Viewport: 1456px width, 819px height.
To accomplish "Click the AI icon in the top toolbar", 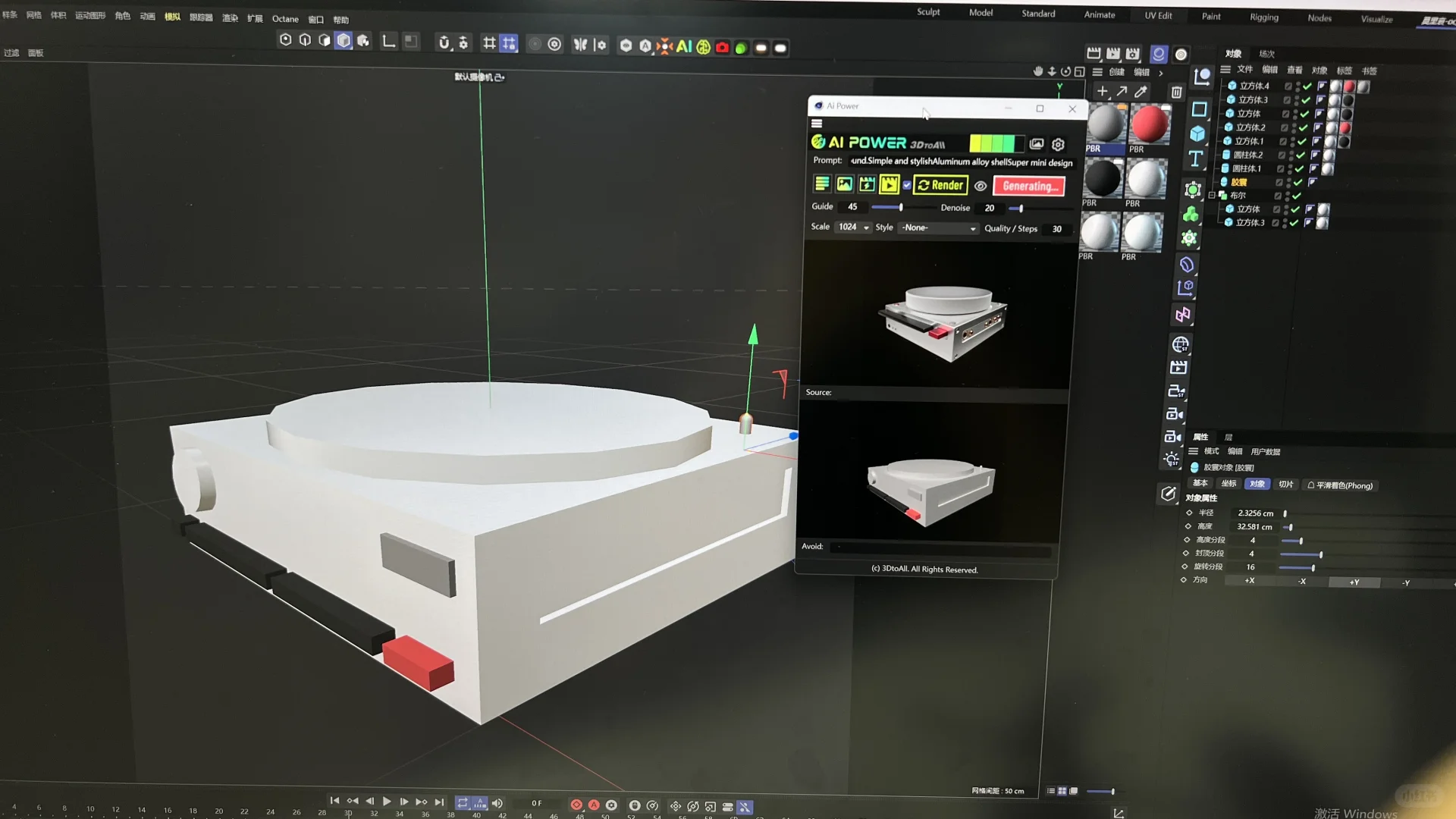I will (685, 46).
